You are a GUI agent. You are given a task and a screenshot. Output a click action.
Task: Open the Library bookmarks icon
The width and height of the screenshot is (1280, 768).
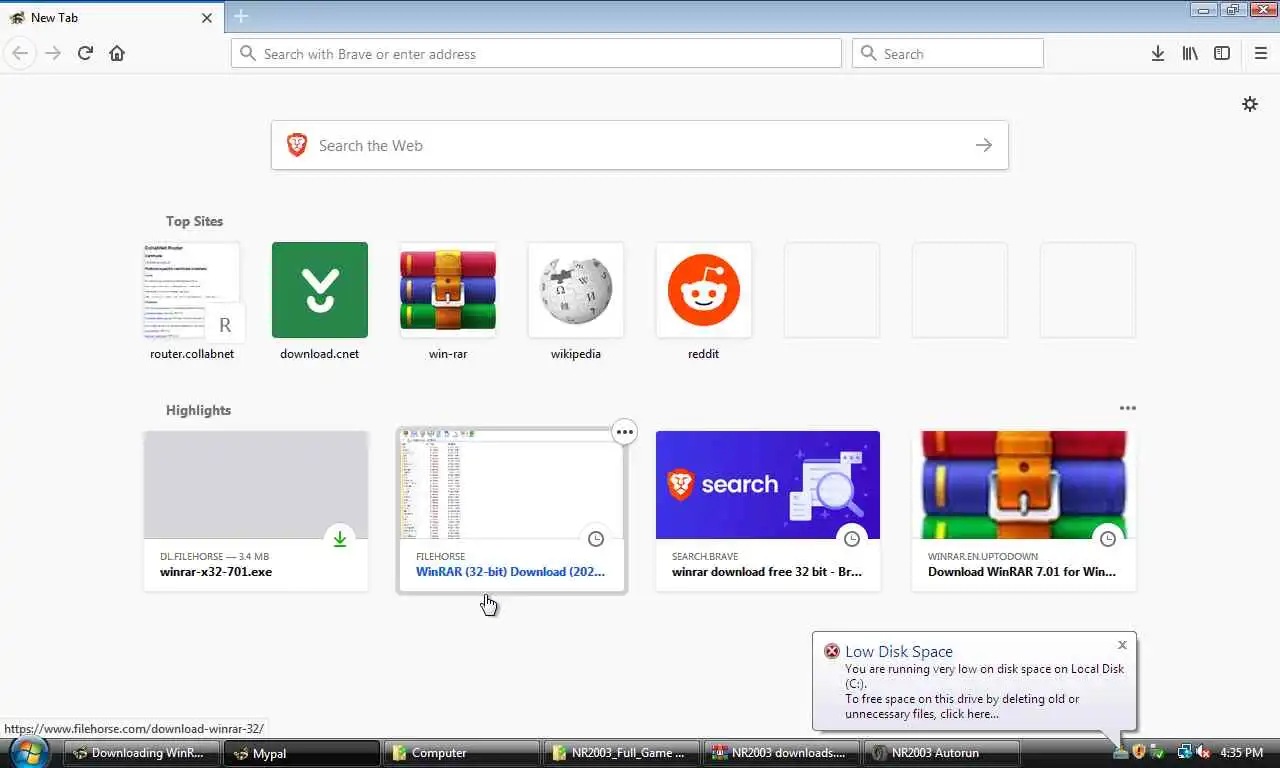pos(1190,54)
